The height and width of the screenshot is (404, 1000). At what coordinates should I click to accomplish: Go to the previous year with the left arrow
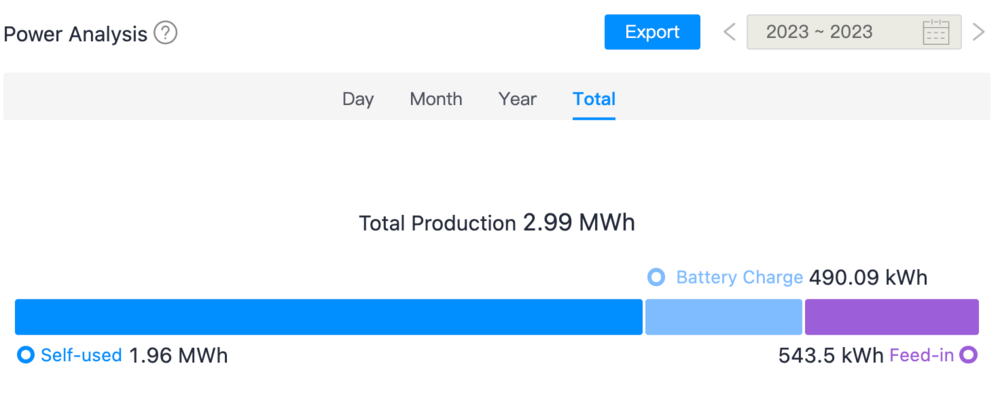click(729, 32)
